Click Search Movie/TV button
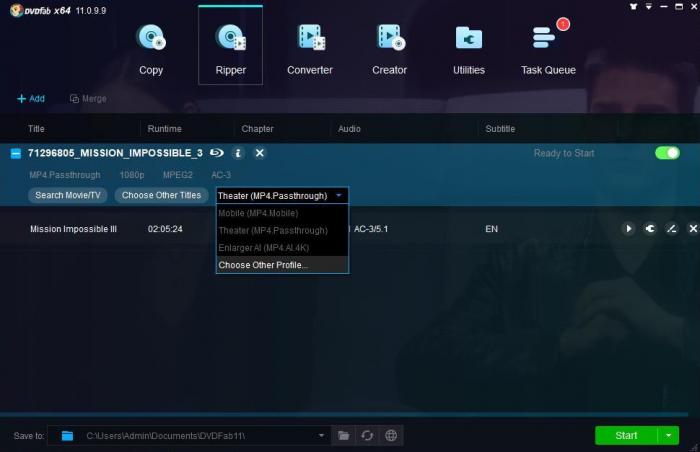This screenshot has height=452, width=700. [x=68, y=195]
